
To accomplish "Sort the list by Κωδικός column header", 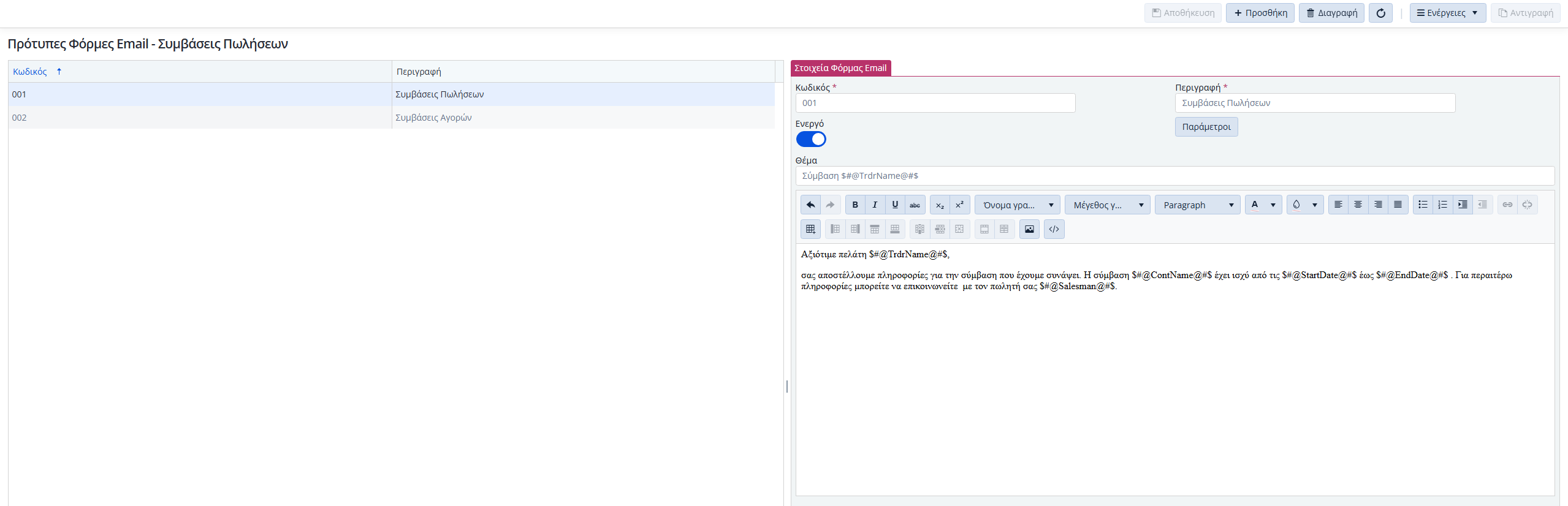I will click(x=30, y=72).
